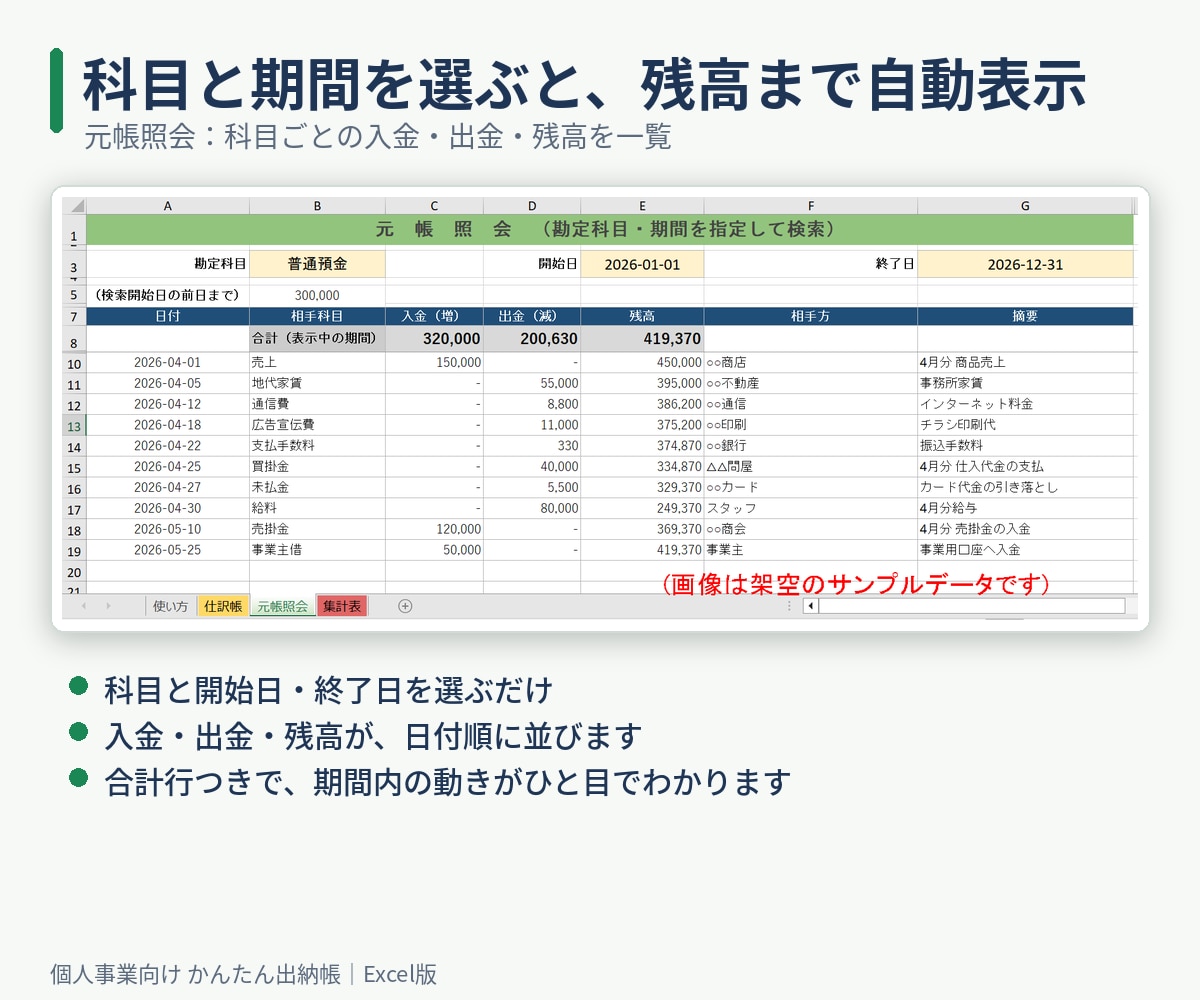
Task: Click the date cell 2026-04-01
Action: tap(168, 363)
